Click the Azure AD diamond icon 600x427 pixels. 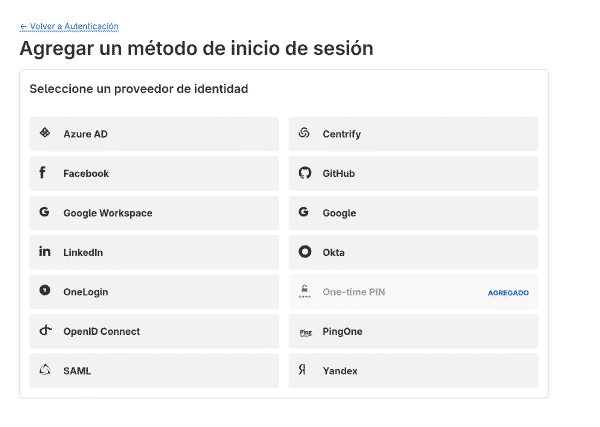pos(45,133)
